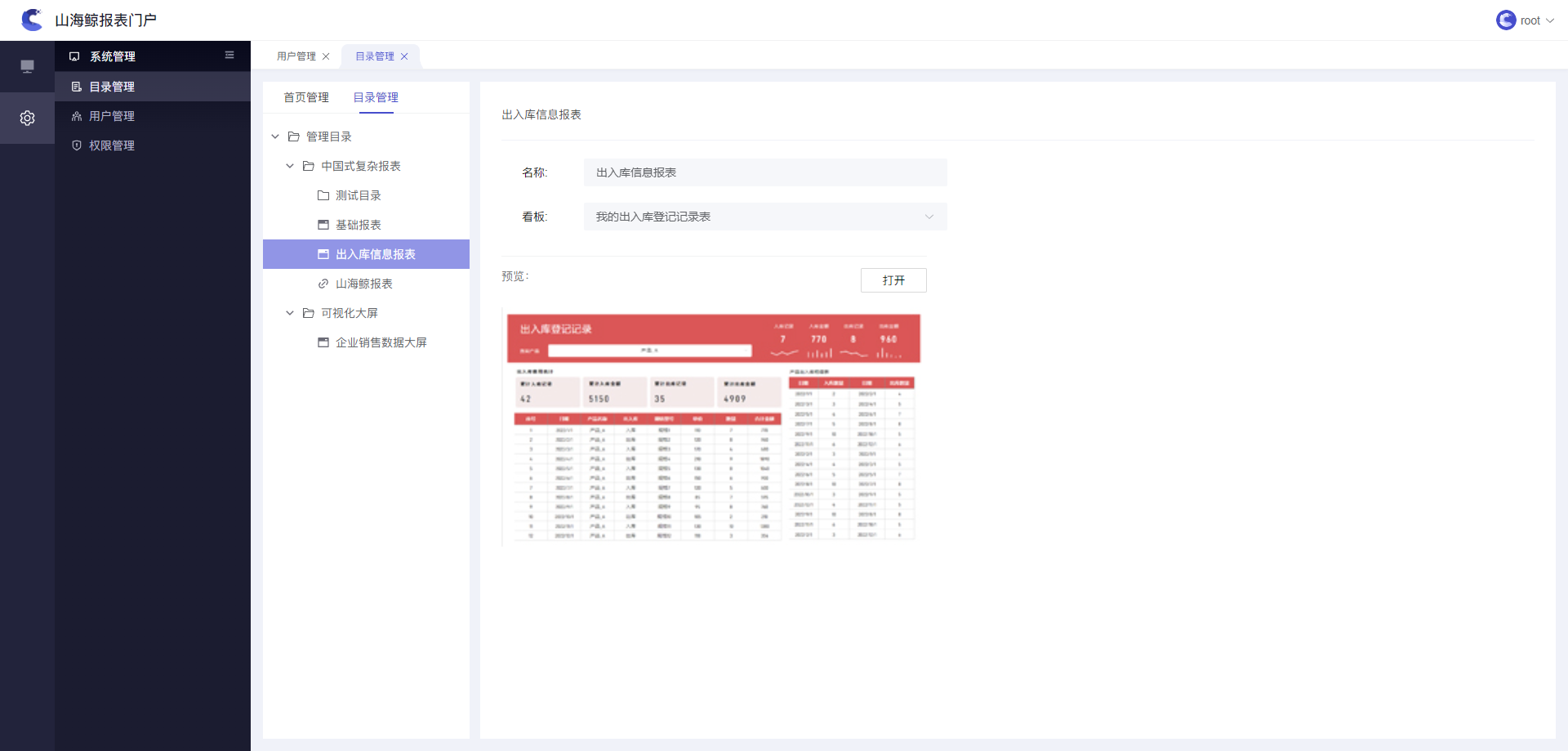
Task: Collapse the 管理目录 tree node
Action: click(275, 136)
